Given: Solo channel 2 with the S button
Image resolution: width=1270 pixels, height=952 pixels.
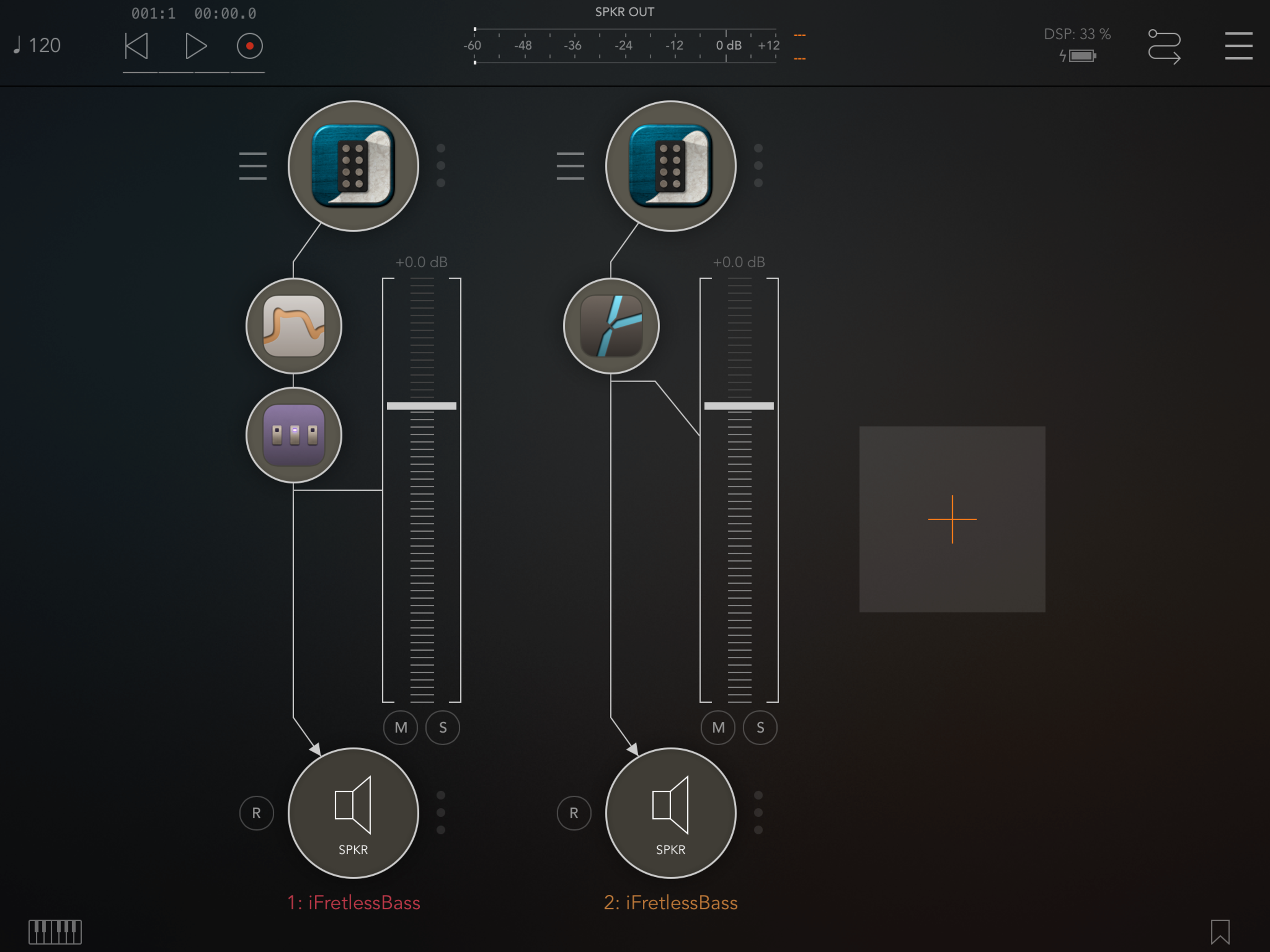Looking at the screenshot, I should pos(760,727).
